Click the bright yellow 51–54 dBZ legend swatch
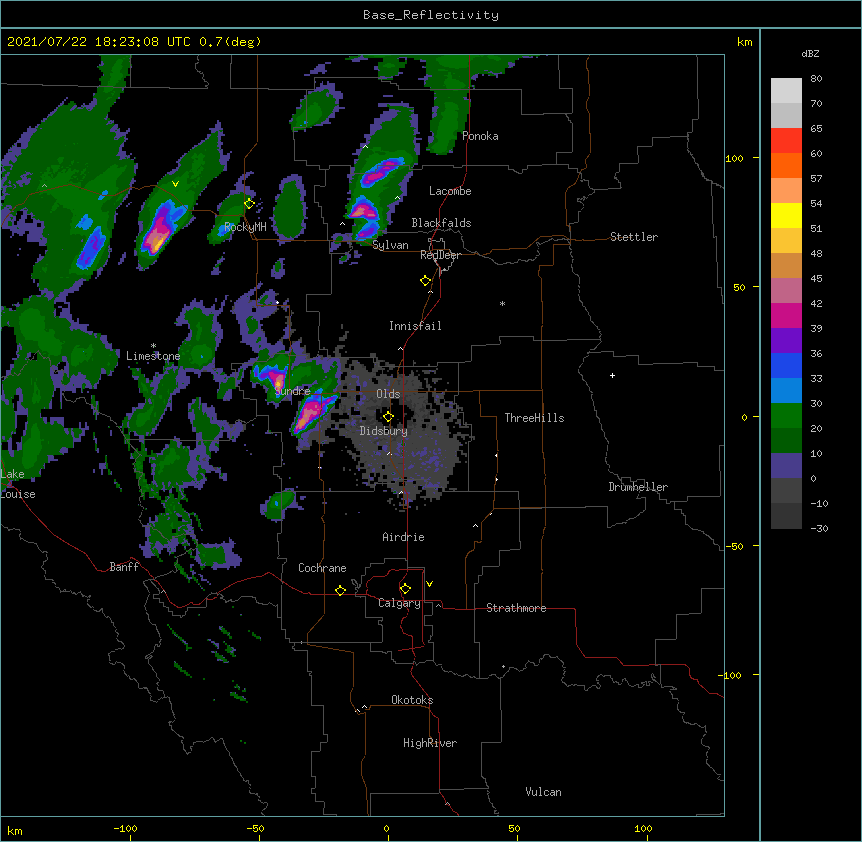This screenshot has height=842, width=862. click(786, 215)
